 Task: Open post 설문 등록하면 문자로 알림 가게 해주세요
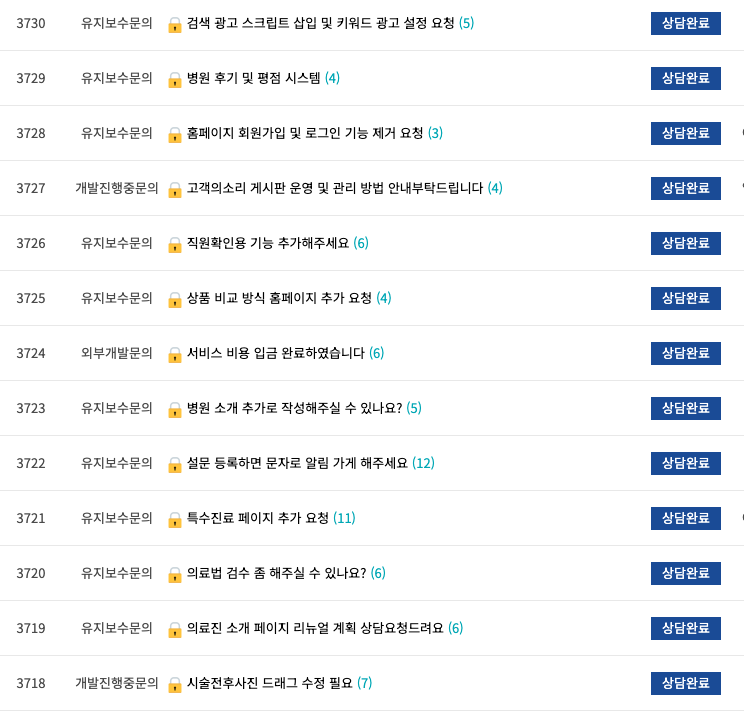297,463
